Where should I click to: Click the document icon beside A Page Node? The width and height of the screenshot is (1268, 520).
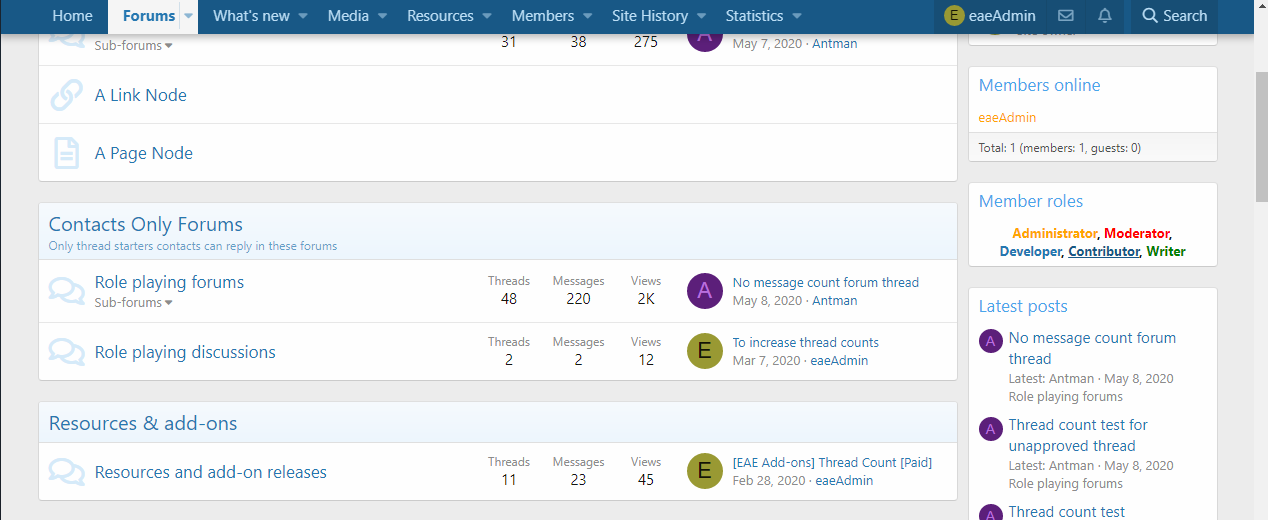tap(66, 153)
